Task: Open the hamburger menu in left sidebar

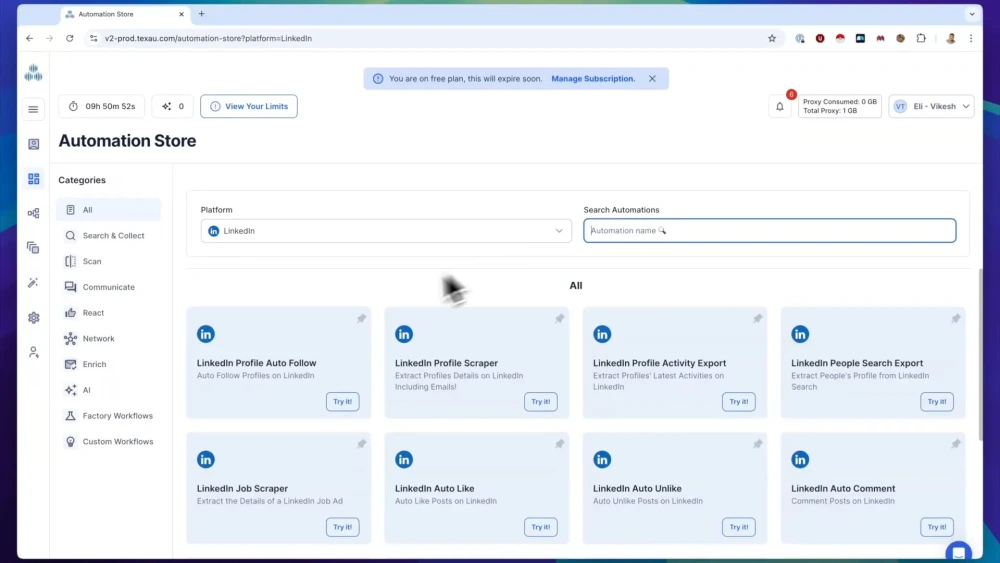Action: click(x=33, y=110)
